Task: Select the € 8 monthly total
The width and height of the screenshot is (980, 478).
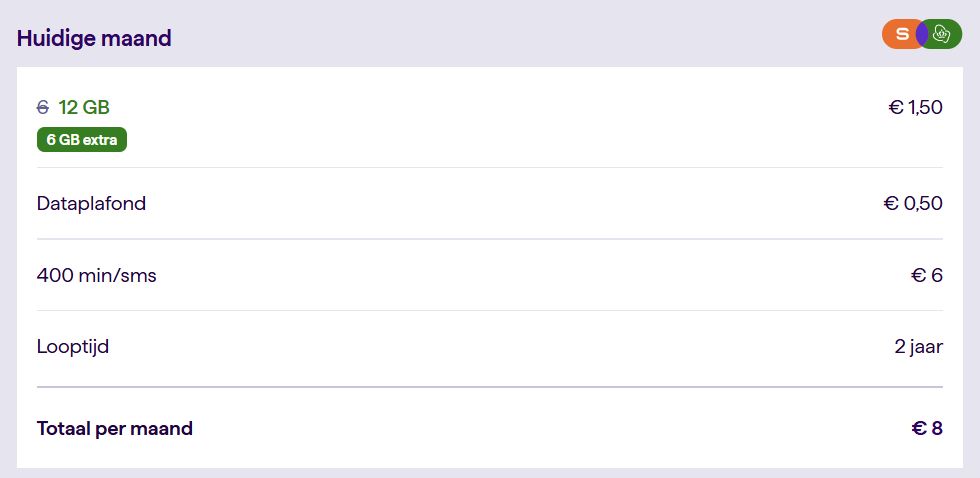Action: [x=927, y=429]
